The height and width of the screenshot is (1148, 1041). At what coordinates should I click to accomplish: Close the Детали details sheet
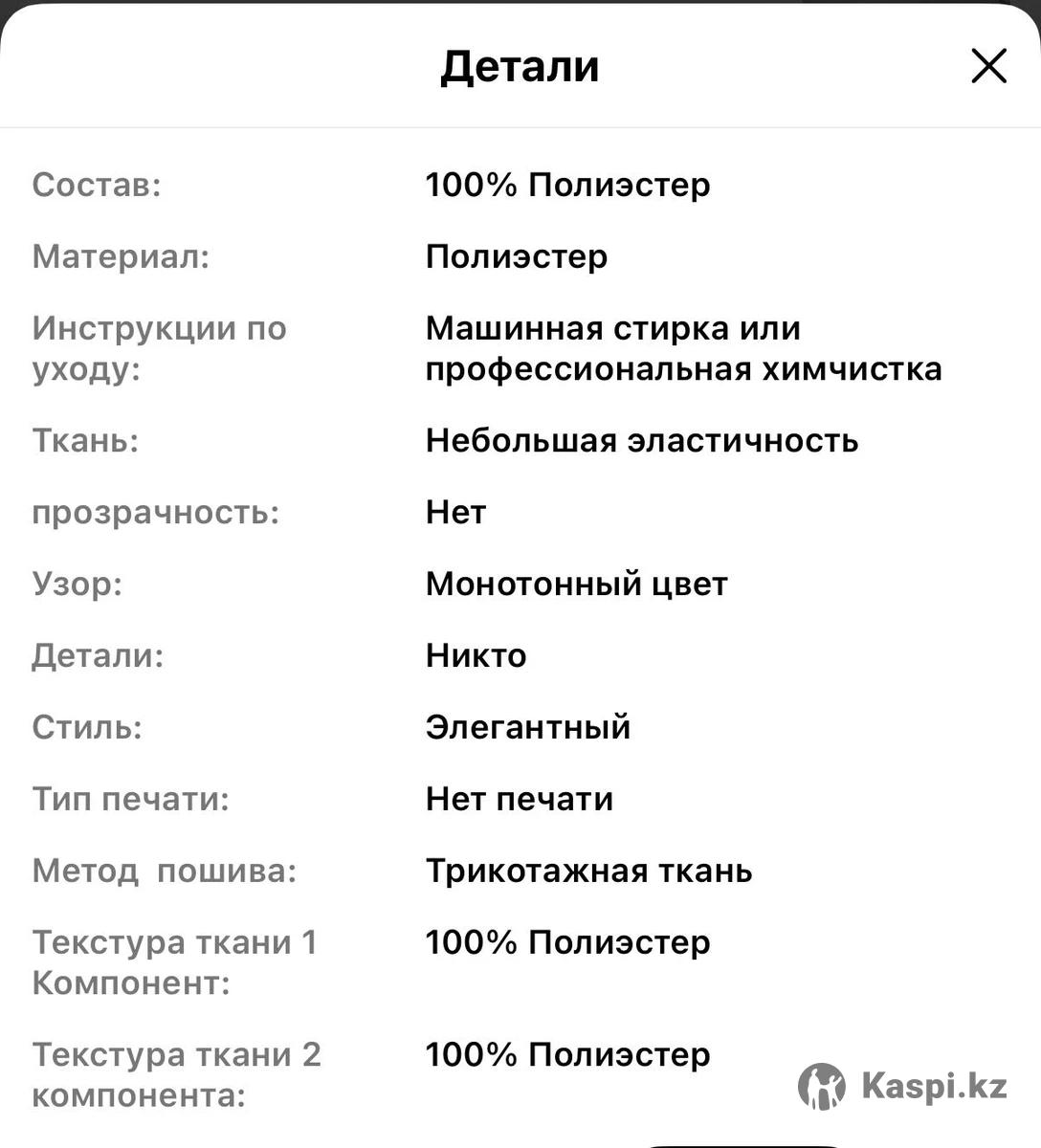[x=988, y=66]
